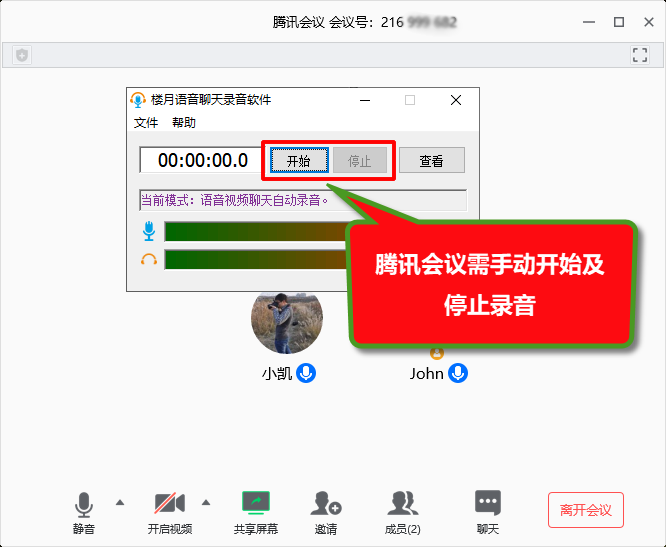Open the 文件 menu
The width and height of the screenshot is (666, 547).
coord(146,123)
